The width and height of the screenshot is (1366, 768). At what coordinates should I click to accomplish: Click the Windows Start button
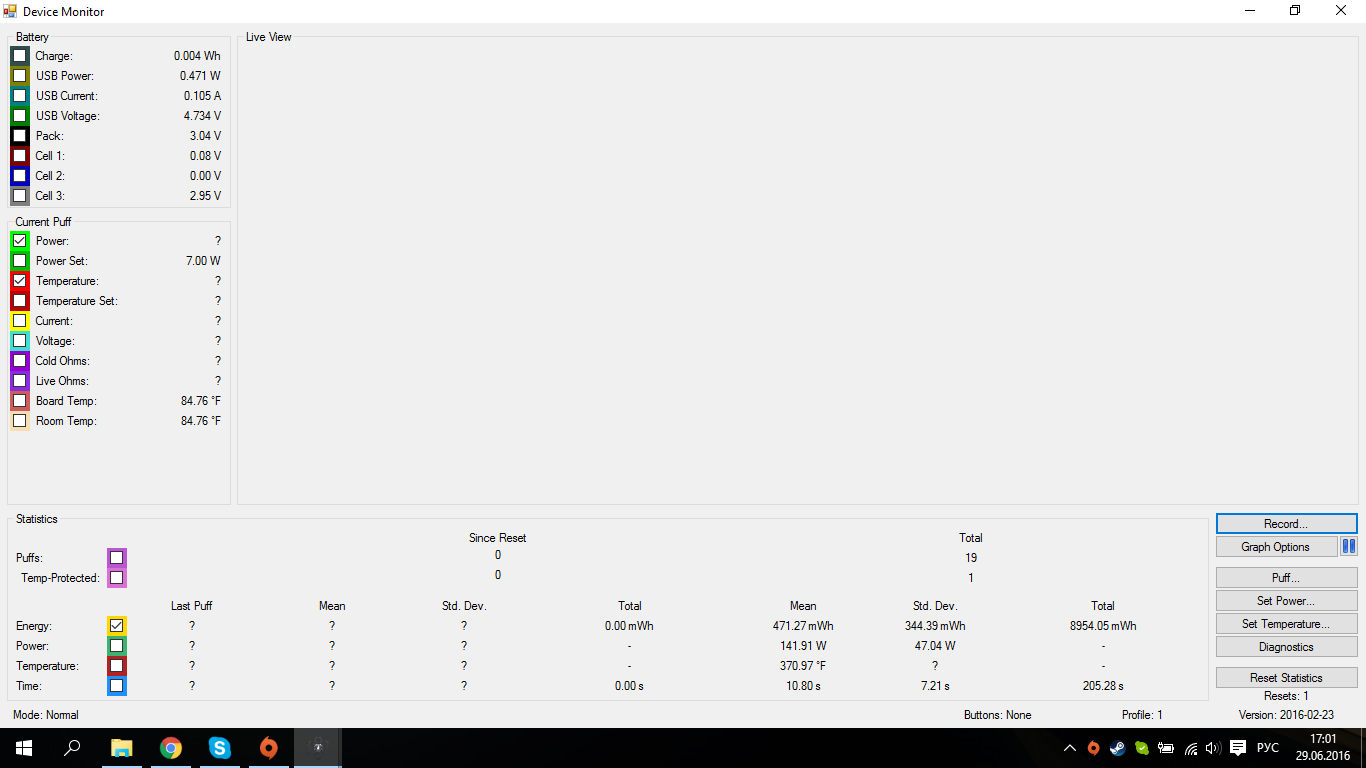(x=24, y=748)
